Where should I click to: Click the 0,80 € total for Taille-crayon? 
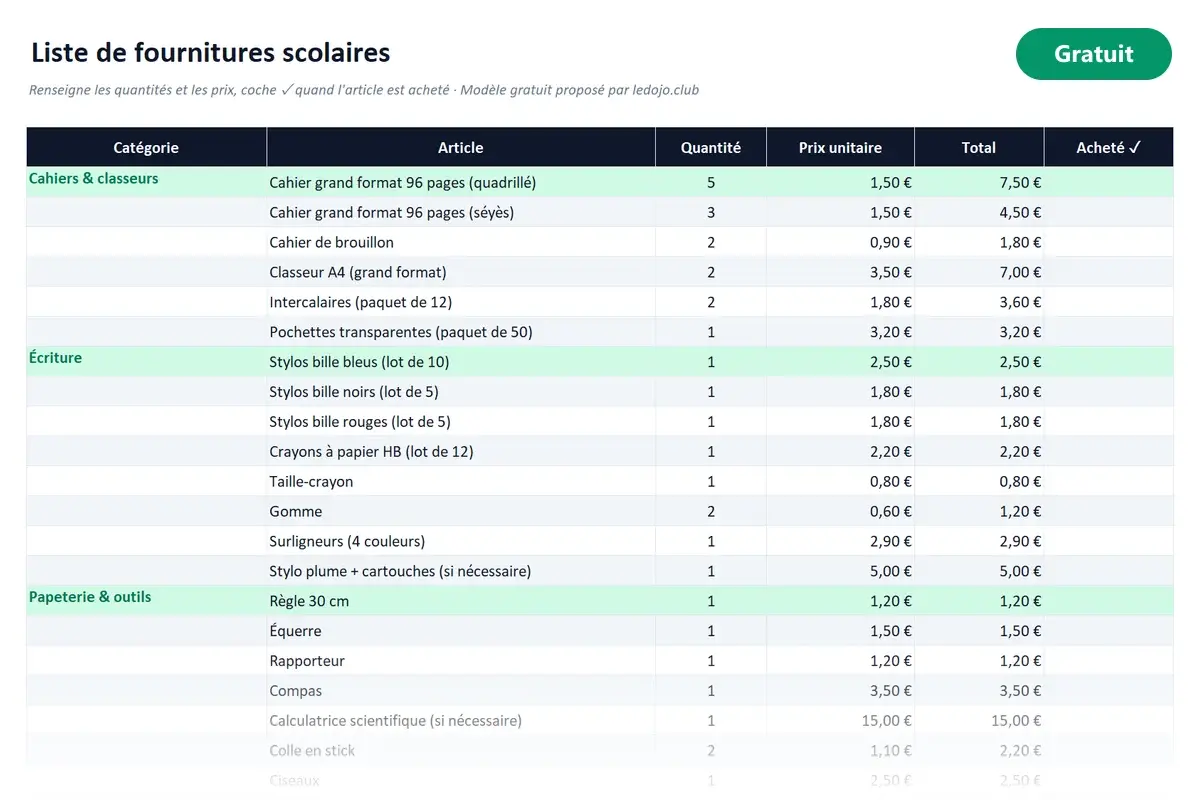(979, 481)
